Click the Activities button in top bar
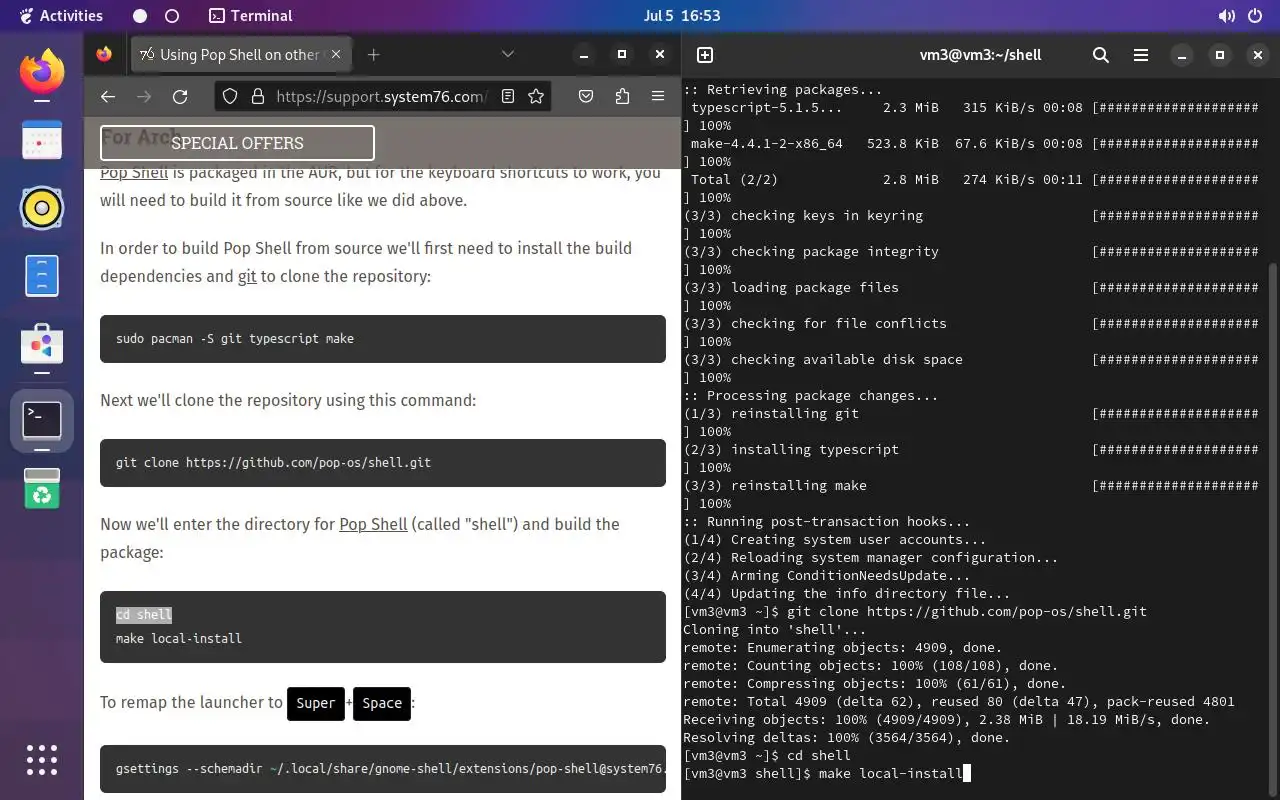1280x800 pixels. (60, 16)
